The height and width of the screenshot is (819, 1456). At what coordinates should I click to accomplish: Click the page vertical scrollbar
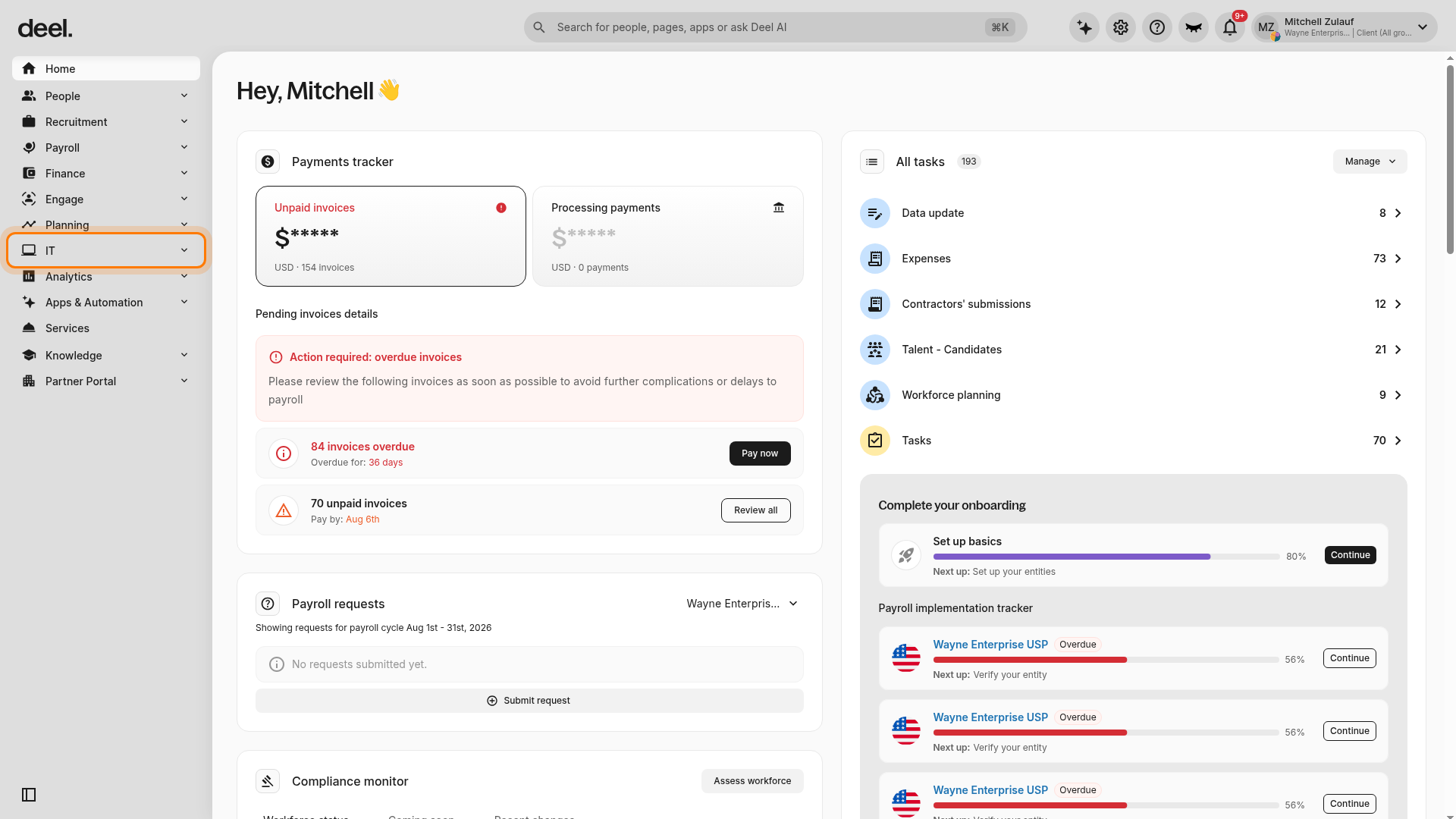[1450, 159]
